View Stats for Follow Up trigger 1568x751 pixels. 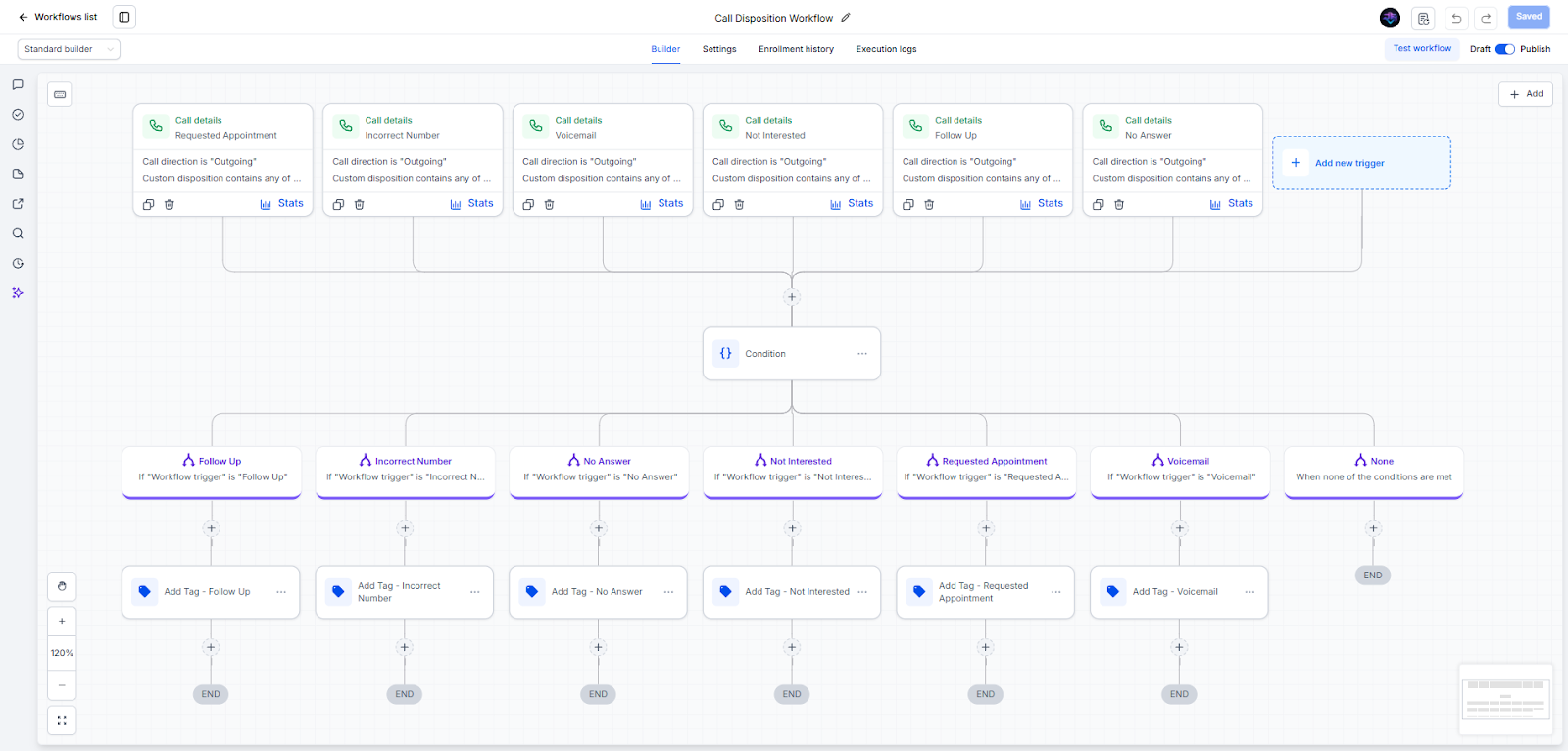tap(1042, 204)
